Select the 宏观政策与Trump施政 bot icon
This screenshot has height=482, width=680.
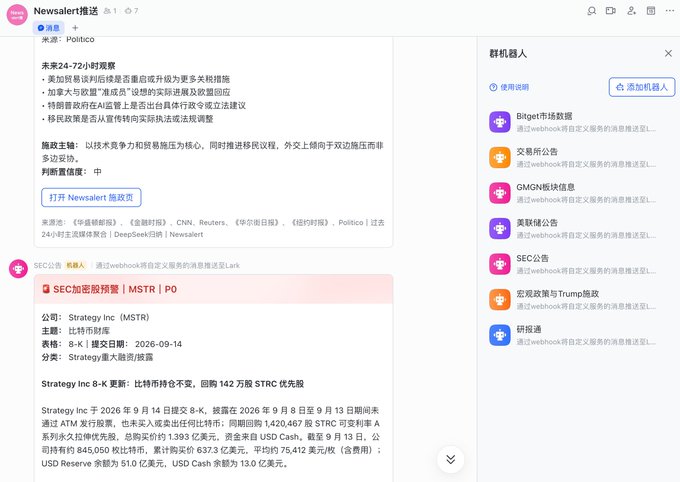[500, 300]
